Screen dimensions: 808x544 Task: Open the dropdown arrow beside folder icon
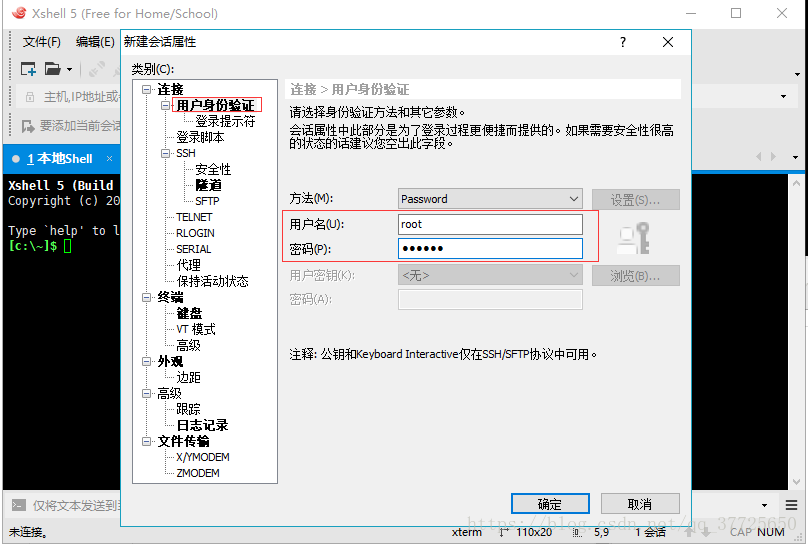pos(69,70)
